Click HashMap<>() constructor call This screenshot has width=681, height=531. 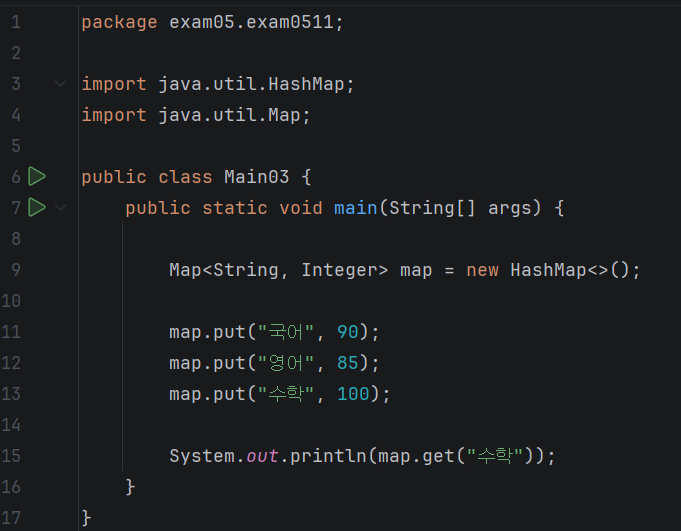[569, 270]
